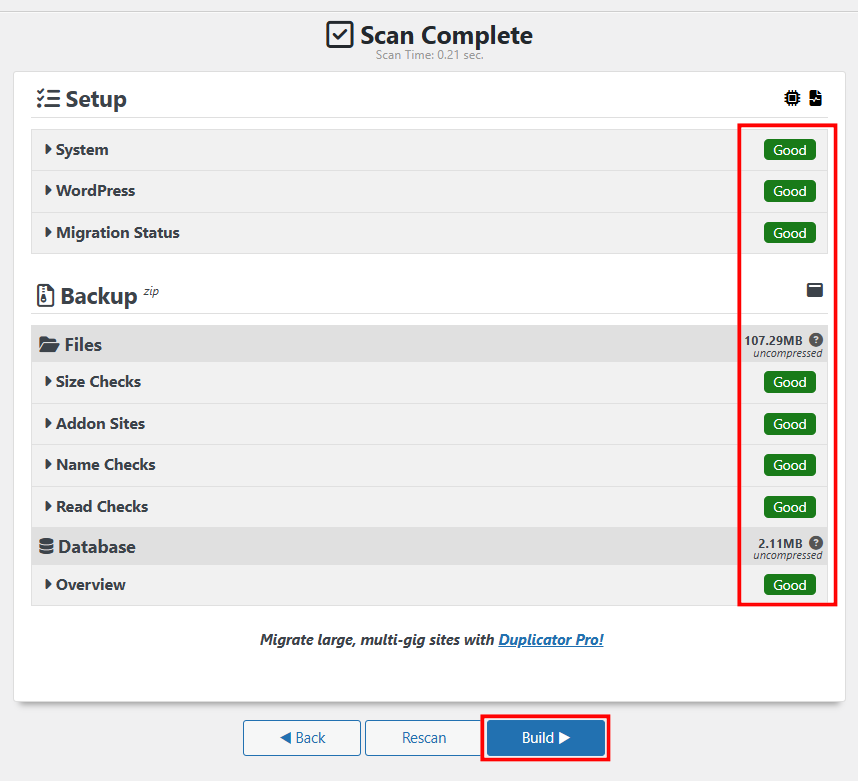858x781 pixels.
Task: Click the Setup checklist icon
Action: [x=48, y=99]
